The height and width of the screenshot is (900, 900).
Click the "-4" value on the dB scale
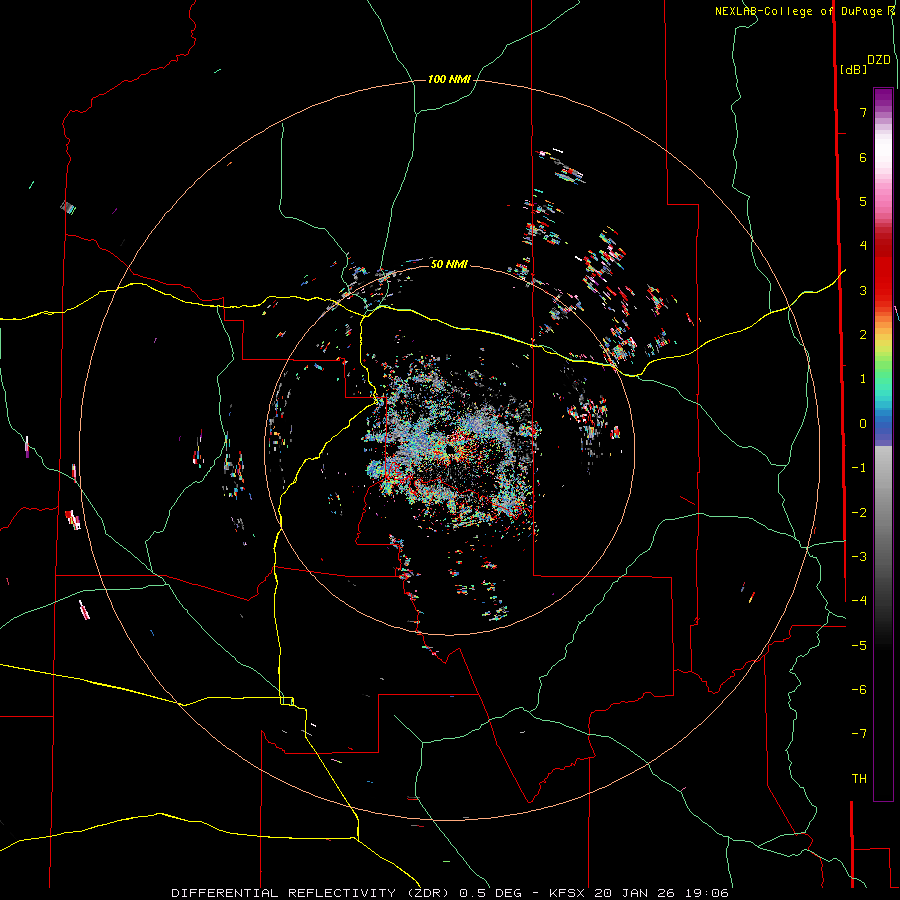point(859,601)
